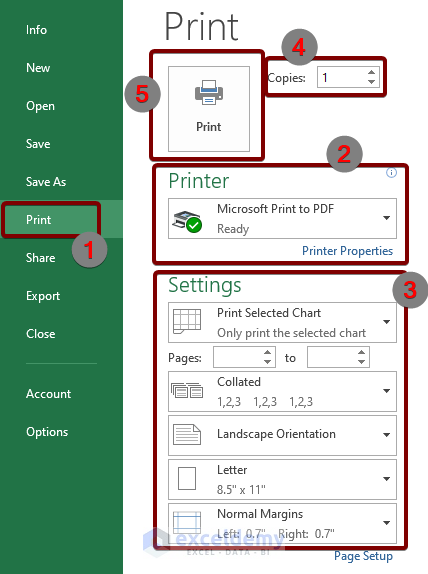The width and height of the screenshot is (428, 574).
Task: Increment the ending page number
Action: click(x=362, y=353)
